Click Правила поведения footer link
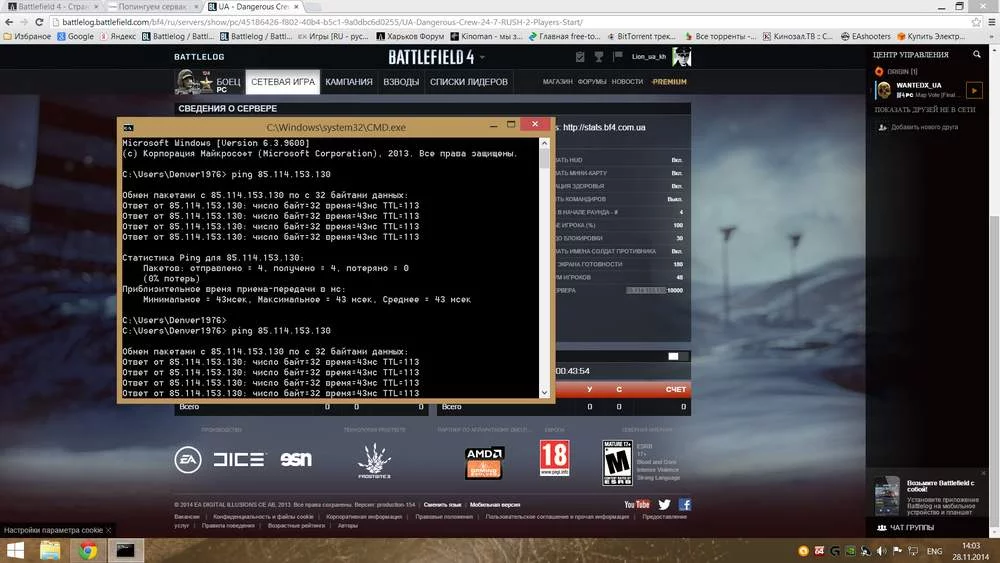Viewport: 1000px width, 563px height. point(228,525)
